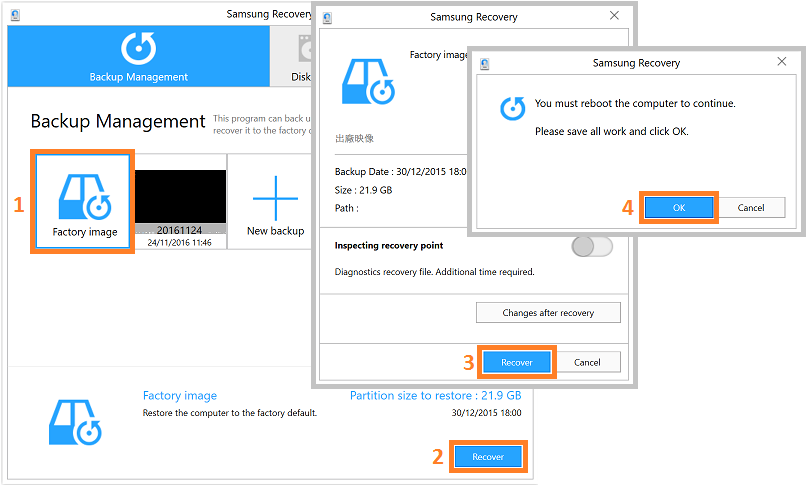Click app icon in main window title bar

[x=15, y=15]
